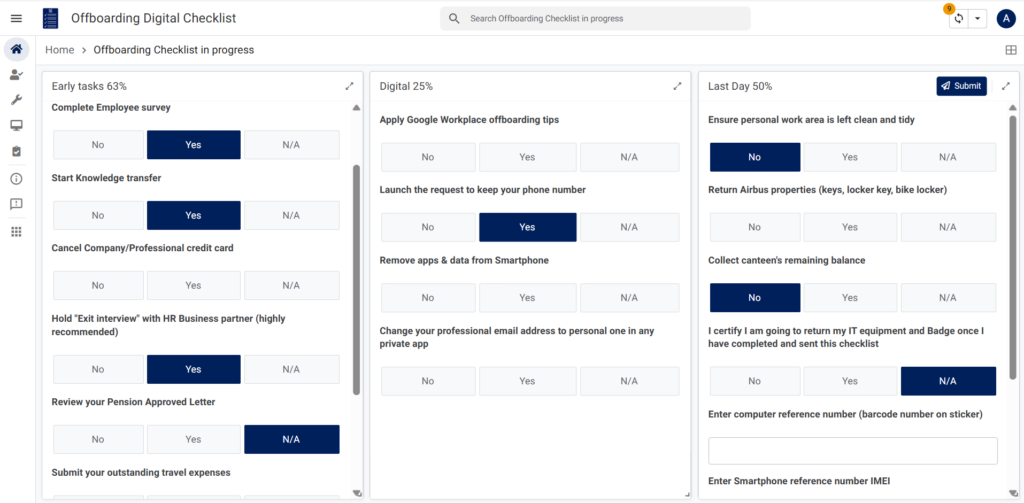Select Yes for Return Airbus properties
The width and height of the screenshot is (1024, 503).
click(850, 227)
